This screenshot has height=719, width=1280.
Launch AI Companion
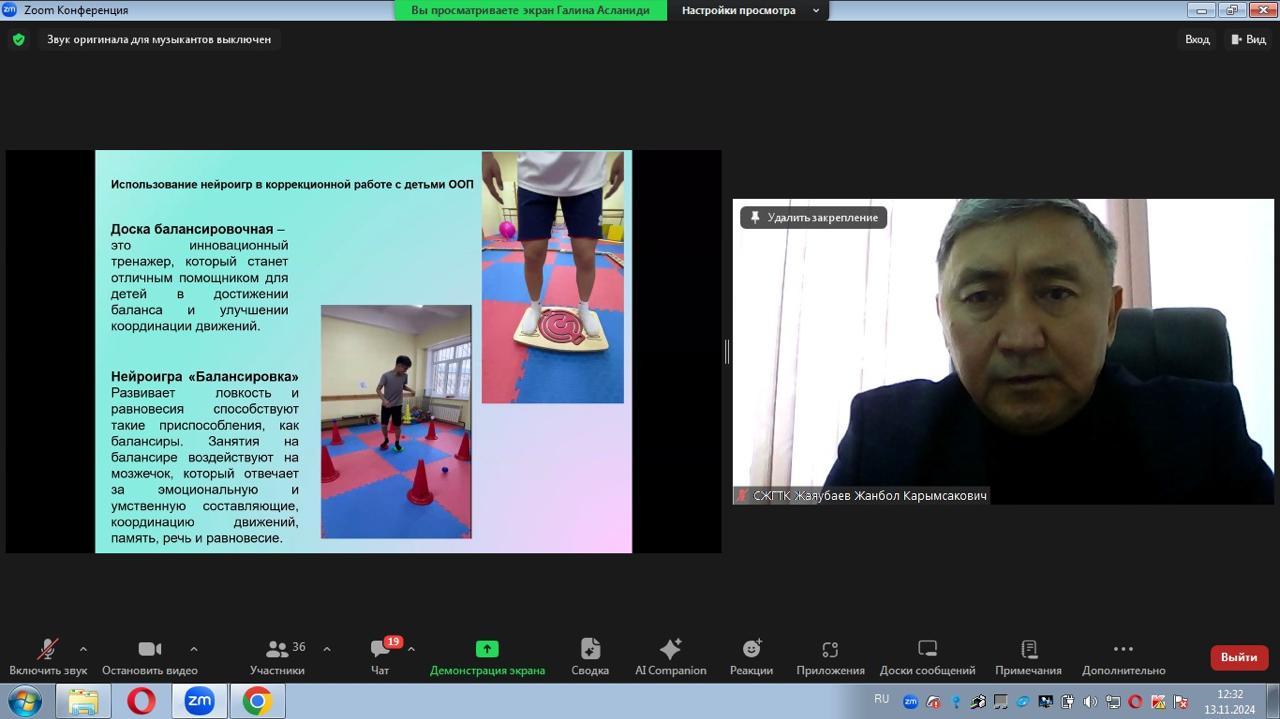pyautogui.click(x=671, y=657)
